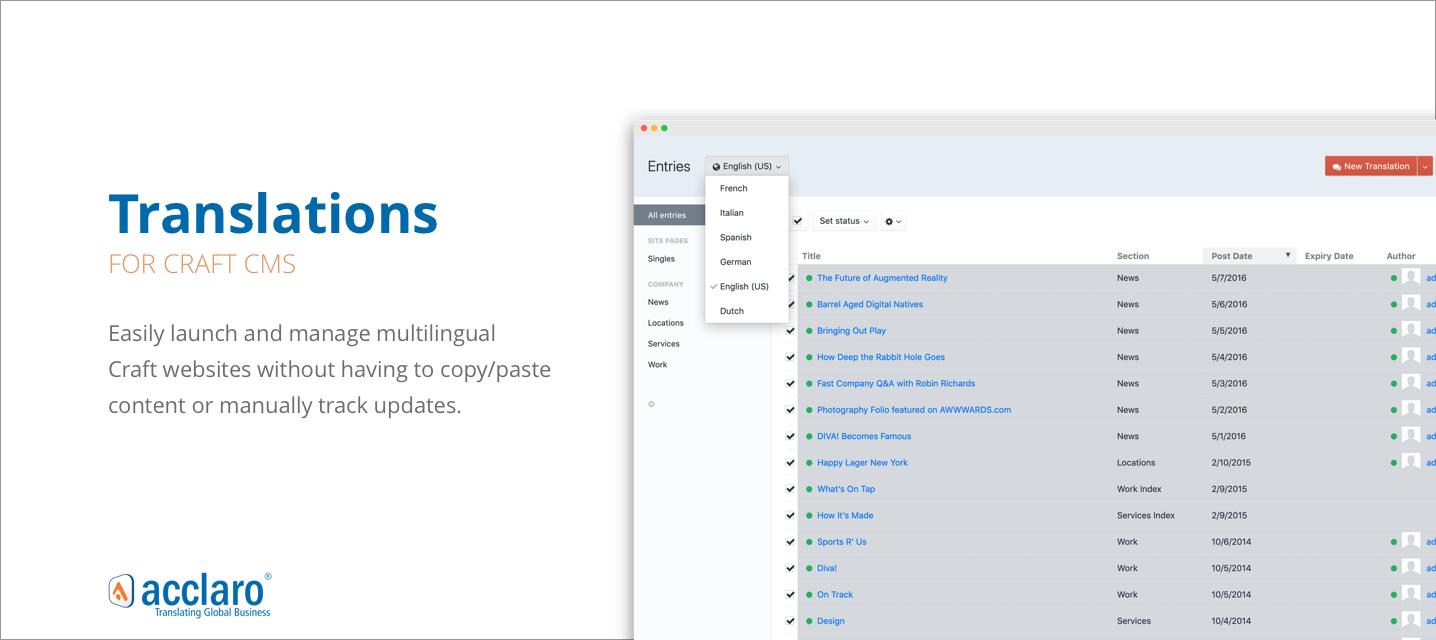Open the Diva! work entry
Image resolution: width=1436 pixels, height=640 pixels.
827,568
